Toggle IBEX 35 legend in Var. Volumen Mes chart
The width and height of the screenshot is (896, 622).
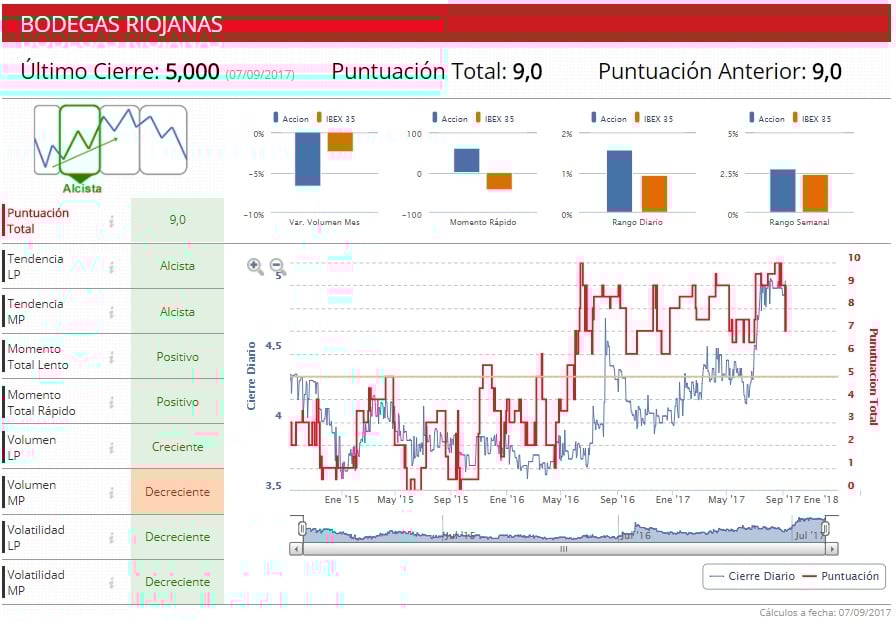click(335, 118)
